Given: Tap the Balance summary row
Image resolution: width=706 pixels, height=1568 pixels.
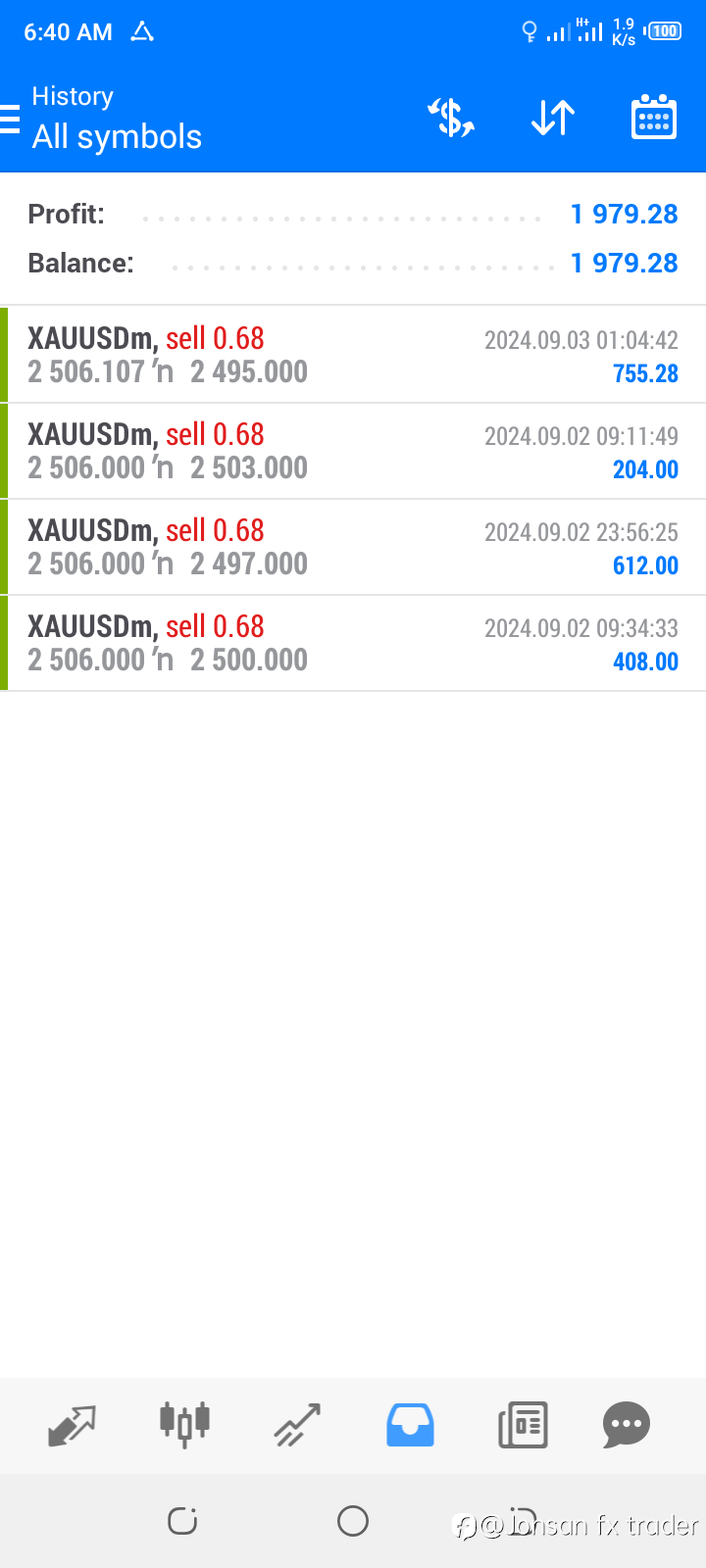Looking at the screenshot, I should click(353, 263).
